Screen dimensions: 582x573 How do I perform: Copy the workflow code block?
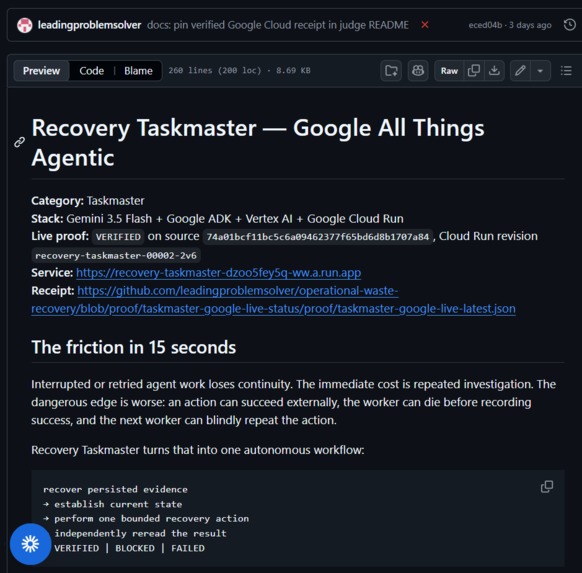tap(547, 487)
